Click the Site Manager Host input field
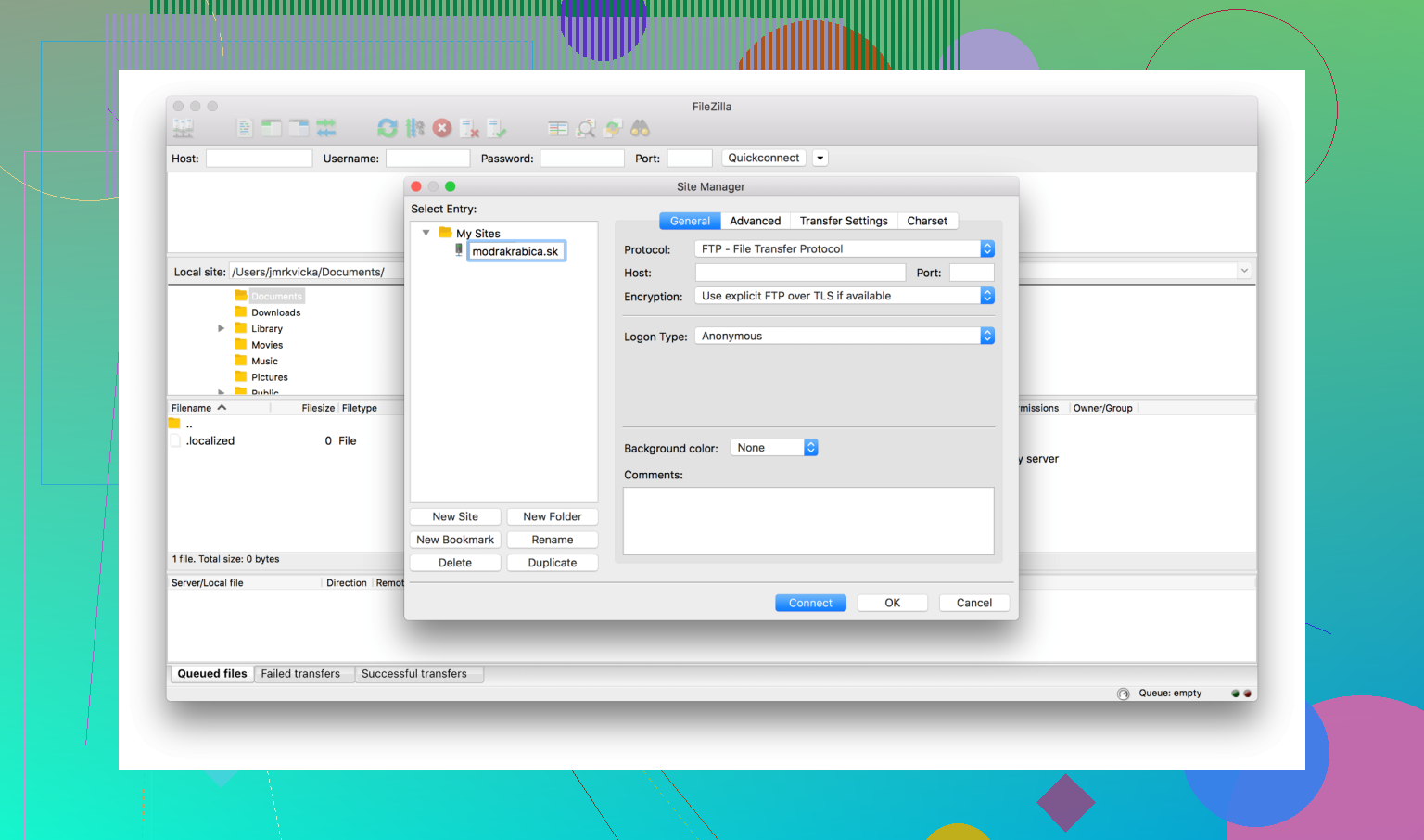 pos(800,274)
